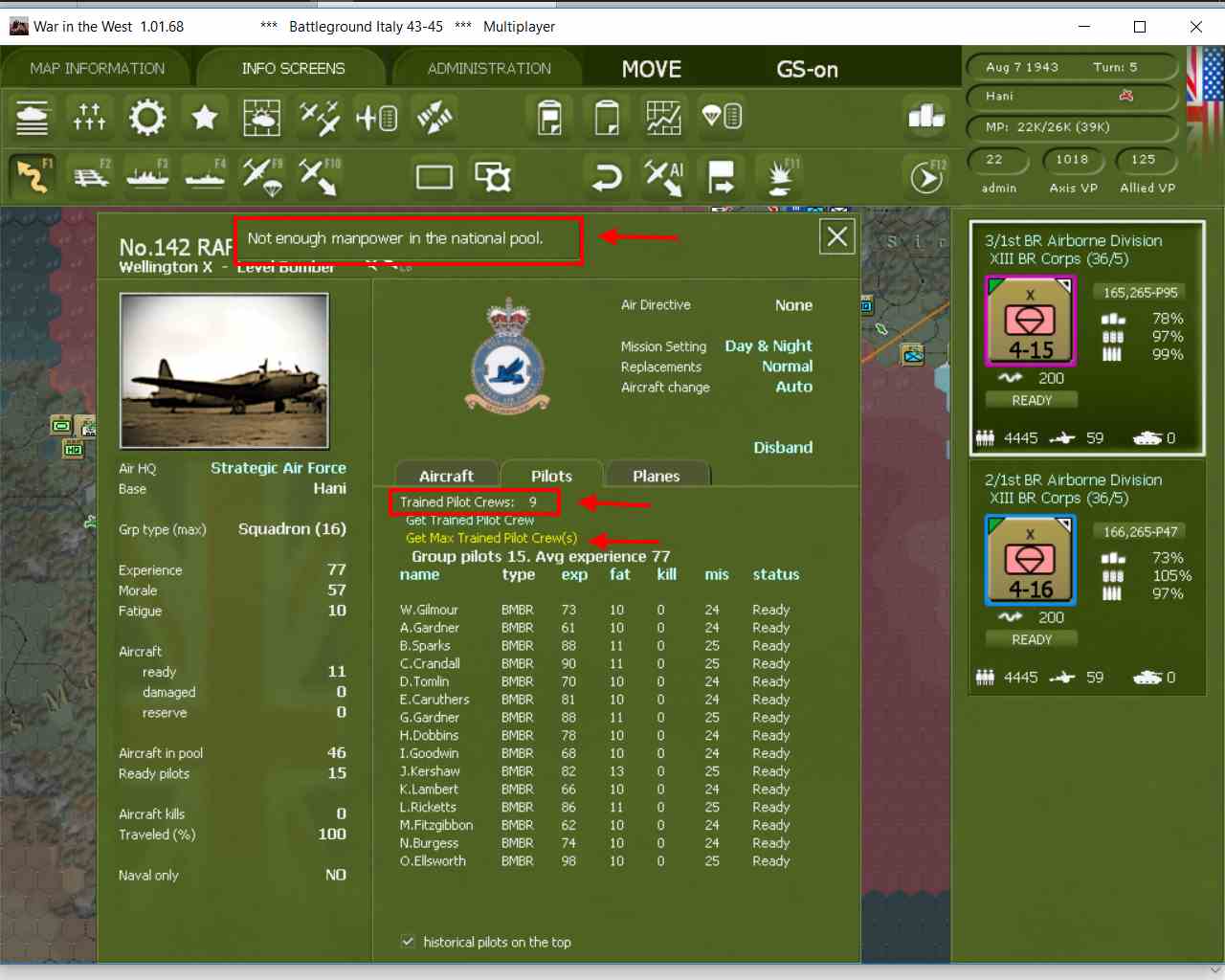Click READY under 3/1st BR Airborne Division
The height and width of the screenshot is (980, 1225).
1032,400
